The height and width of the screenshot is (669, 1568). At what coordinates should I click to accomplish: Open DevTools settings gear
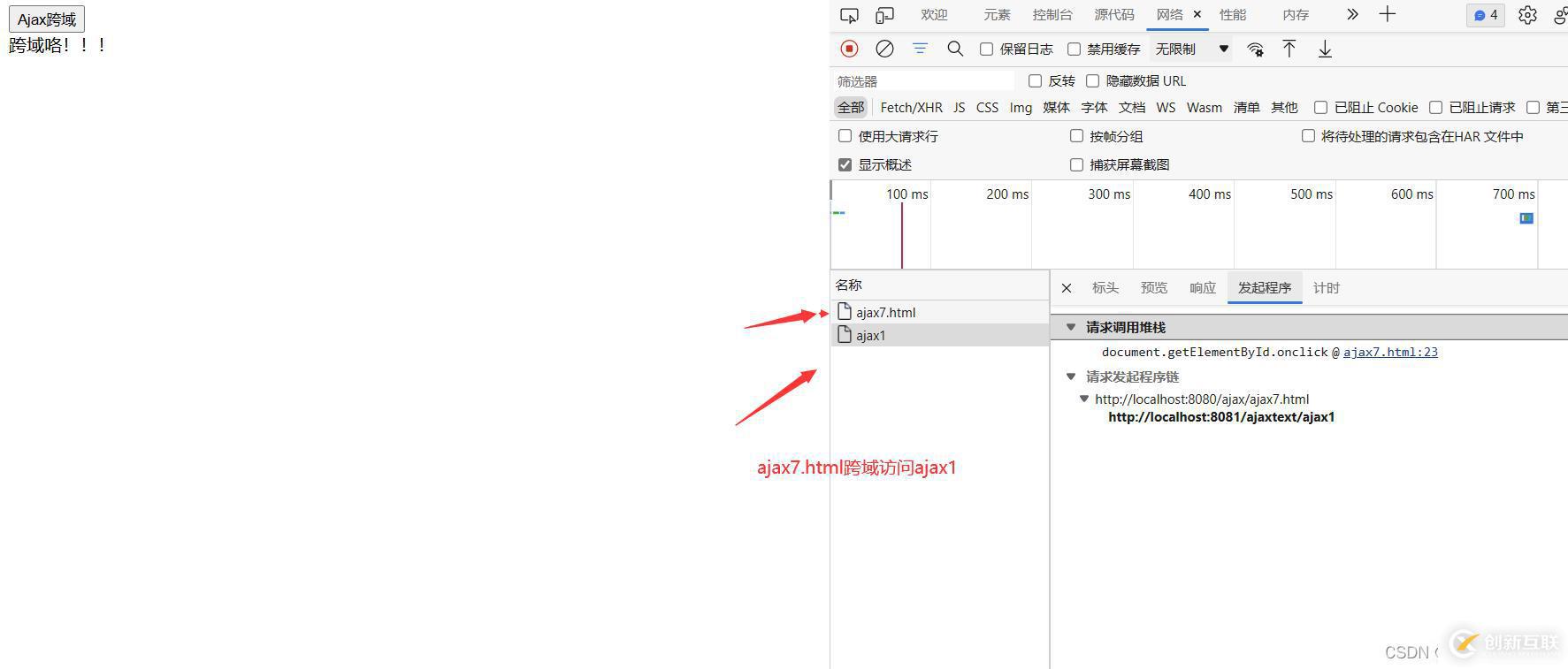click(1527, 15)
